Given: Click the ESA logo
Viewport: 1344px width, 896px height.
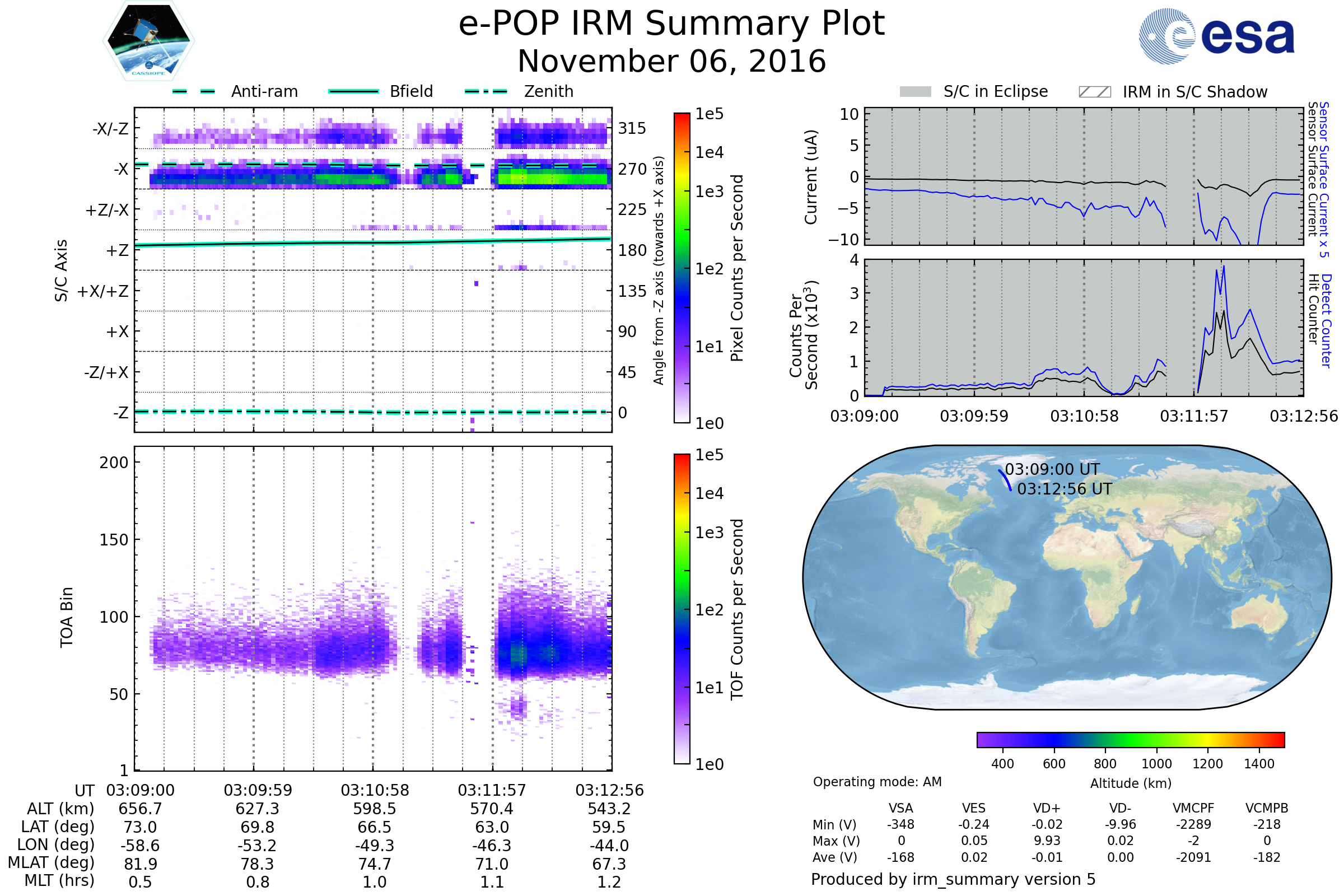Looking at the screenshot, I should [1216, 36].
